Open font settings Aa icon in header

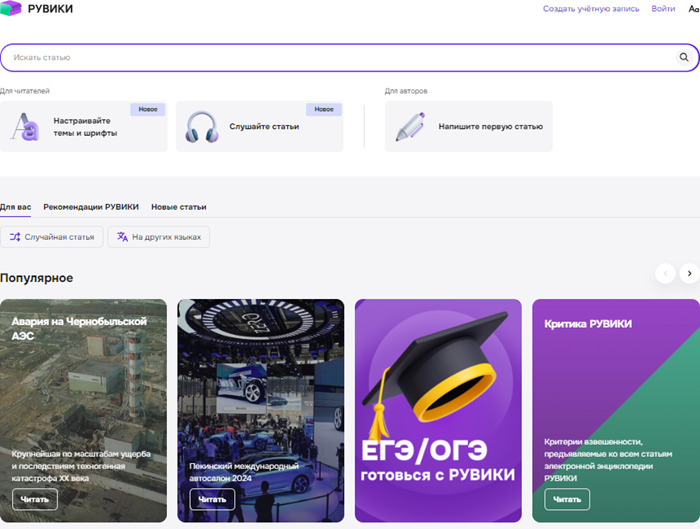pyautogui.click(x=694, y=8)
